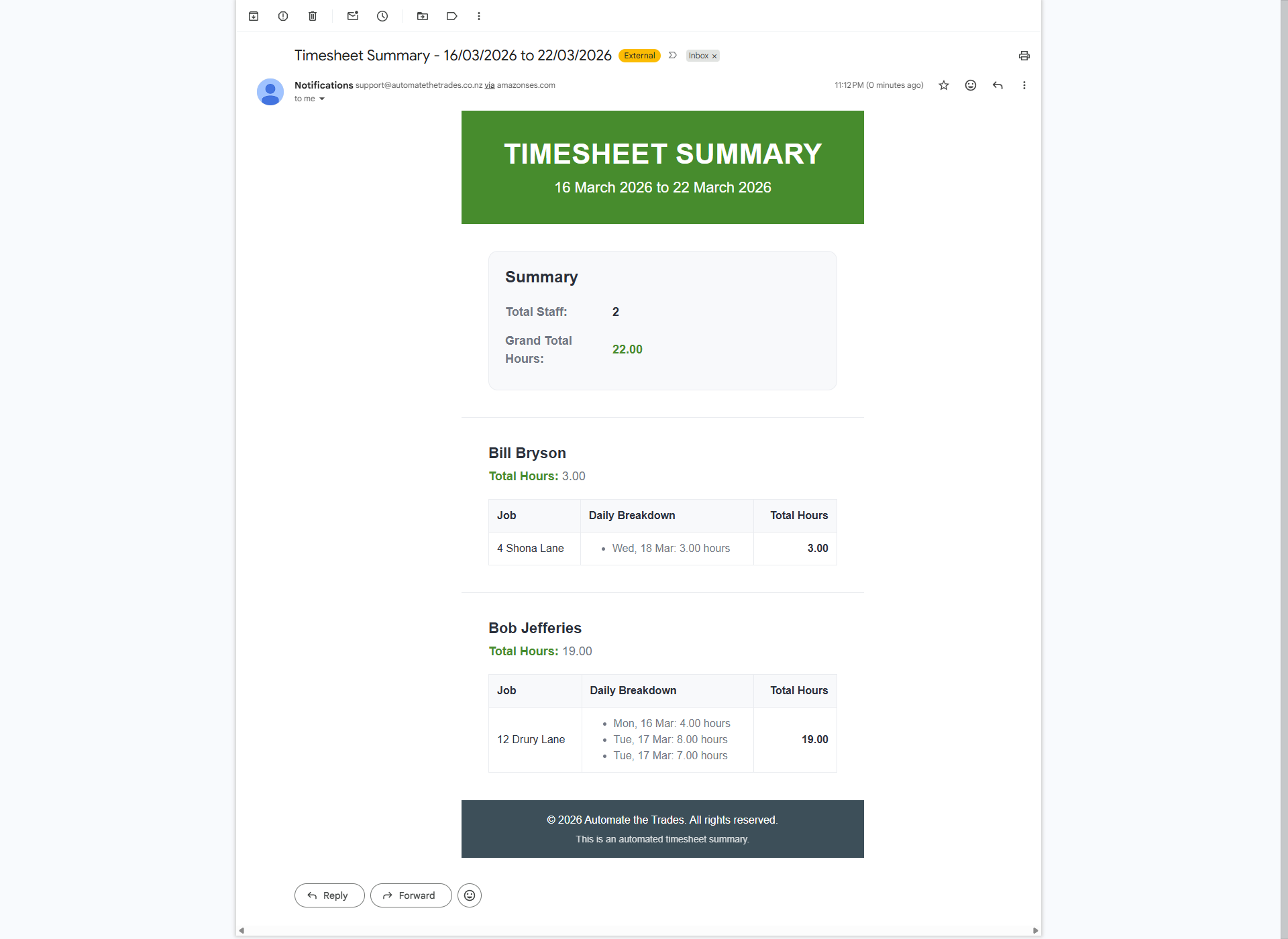This screenshot has height=939, width=1288.
Task: Open the more options menu in the toolbar
Action: coord(479,15)
